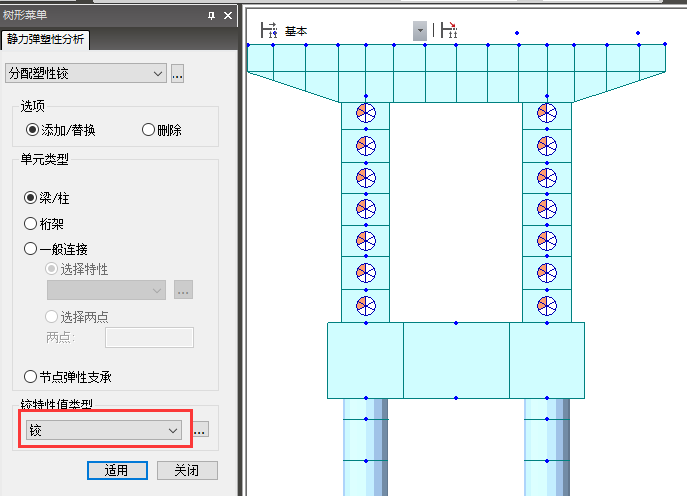Open ellipsis button beside 分配塑性铰 dropdown
The image size is (687, 496).
click(x=178, y=73)
